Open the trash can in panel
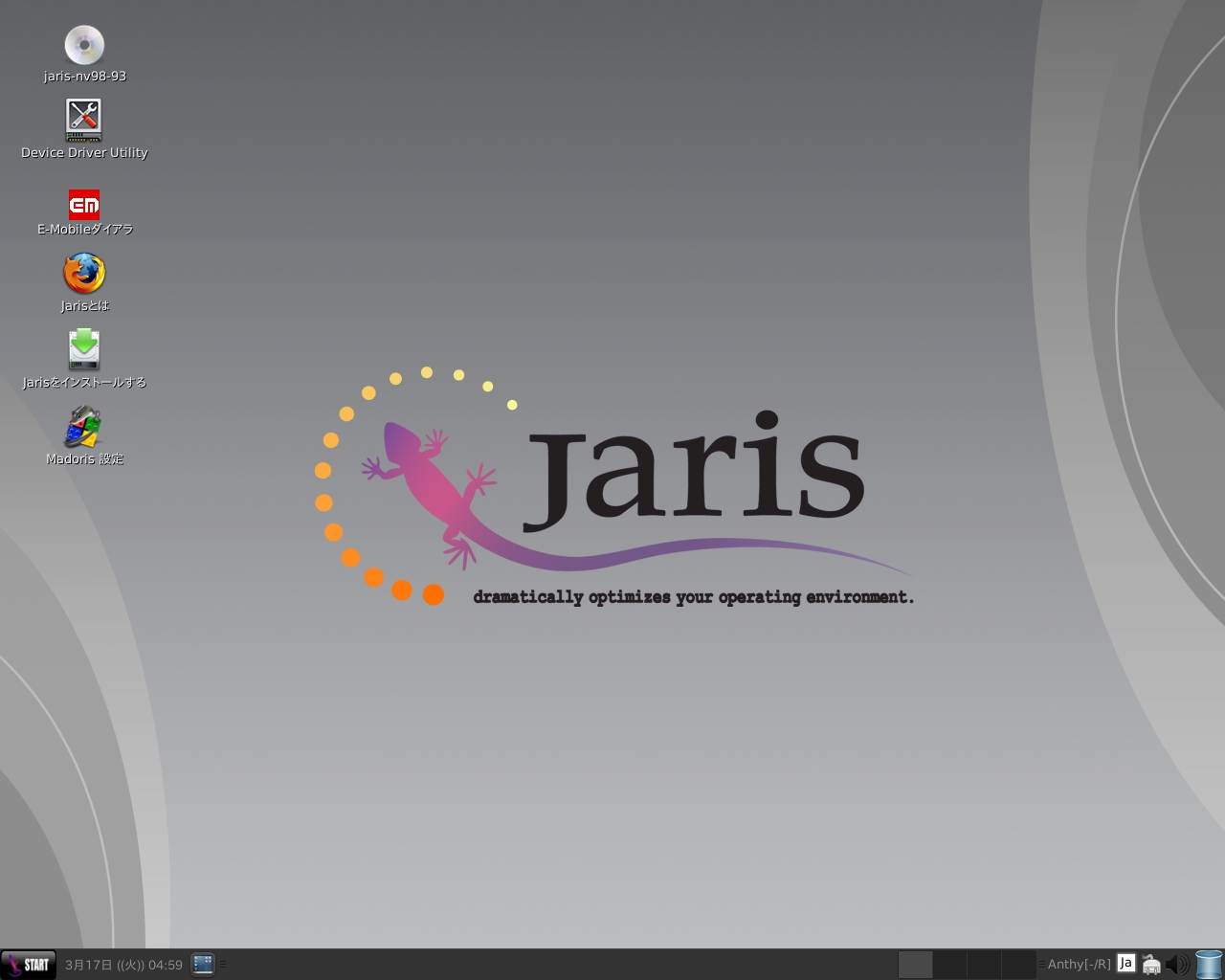 click(1209, 964)
